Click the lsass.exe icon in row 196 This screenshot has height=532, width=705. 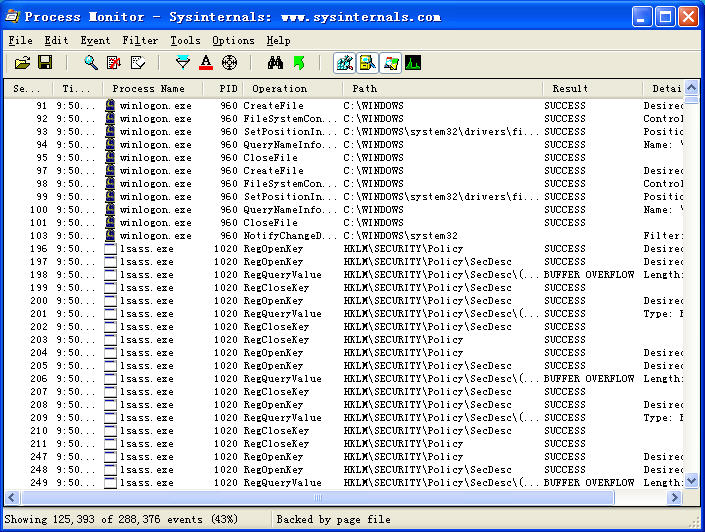click(x=110, y=249)
